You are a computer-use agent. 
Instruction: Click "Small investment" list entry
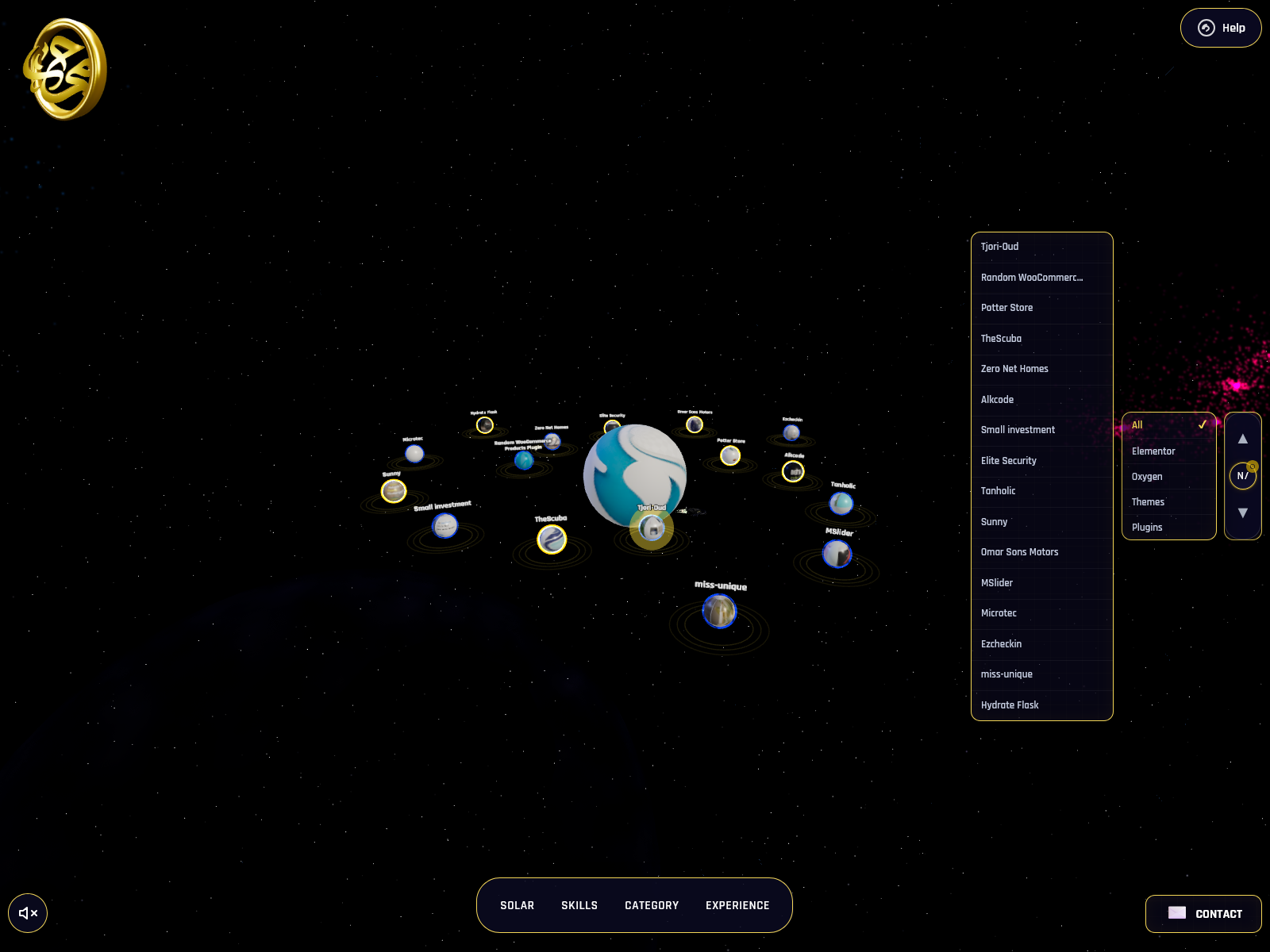click(x=1042, y=430)
